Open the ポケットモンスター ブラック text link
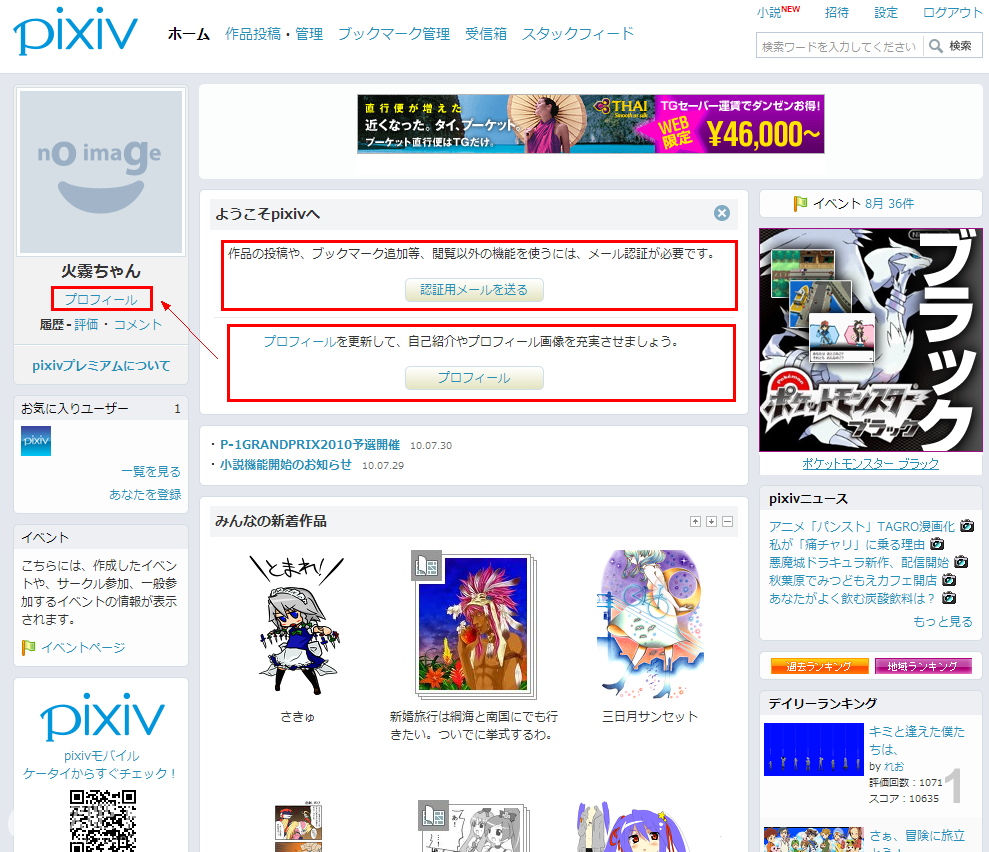Viewport: 989px width, 852px height. (870, 464)
